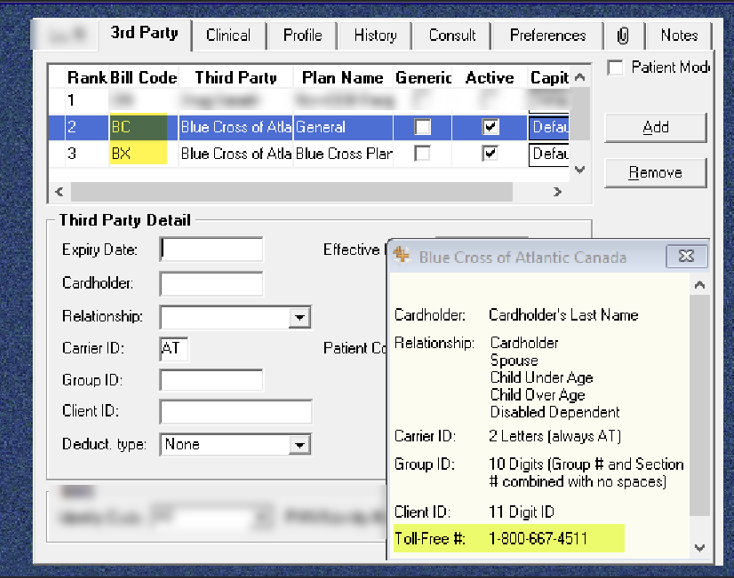Open the Profile tab
The width and height of the screenshot is (734, 578).
(302, 35)
